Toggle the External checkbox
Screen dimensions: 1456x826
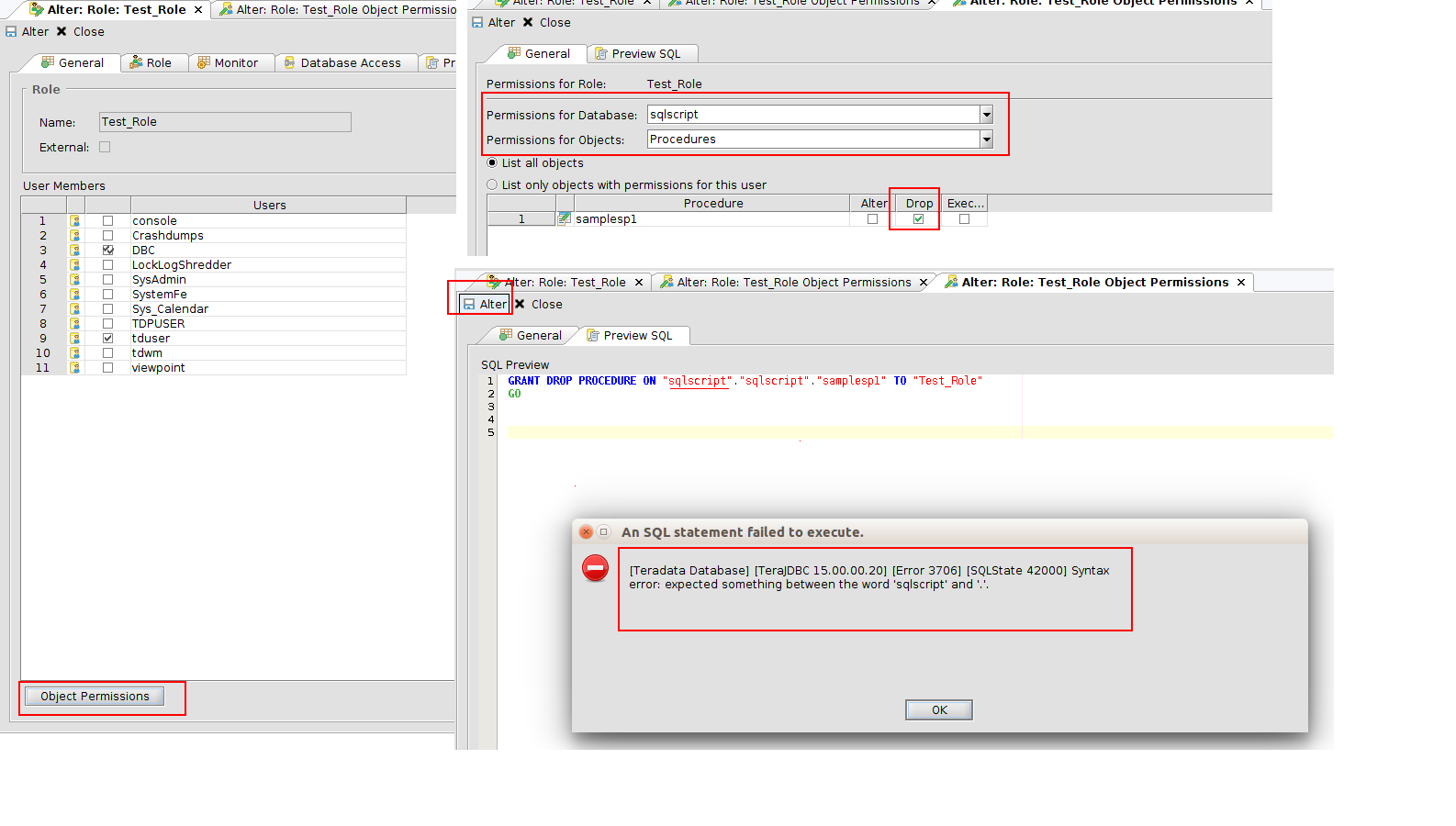click(105, 147)
